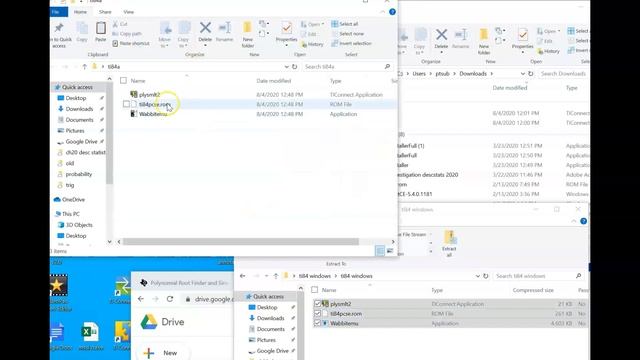640x360 pixels.
Task: Switch to the Share tab in ti84a
Action: 105,12
